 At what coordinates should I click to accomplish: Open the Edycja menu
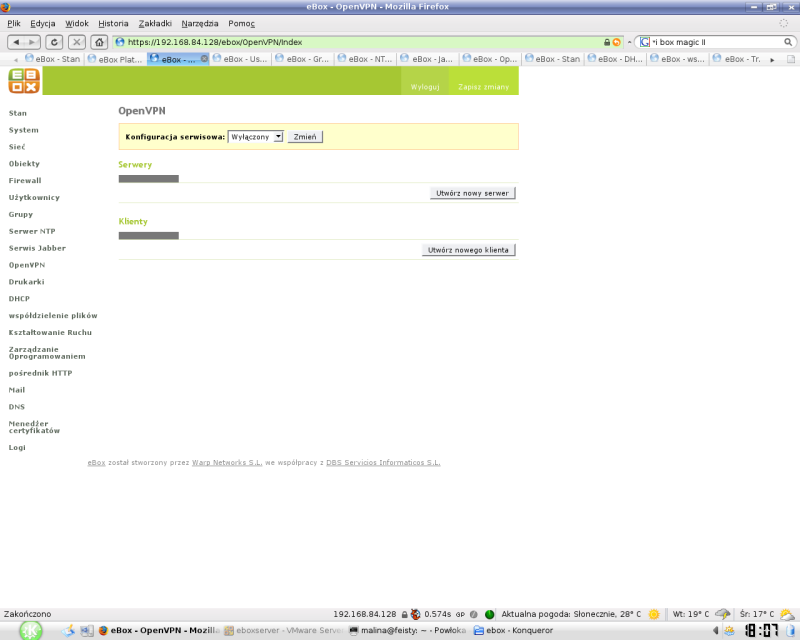pos(42,23)
